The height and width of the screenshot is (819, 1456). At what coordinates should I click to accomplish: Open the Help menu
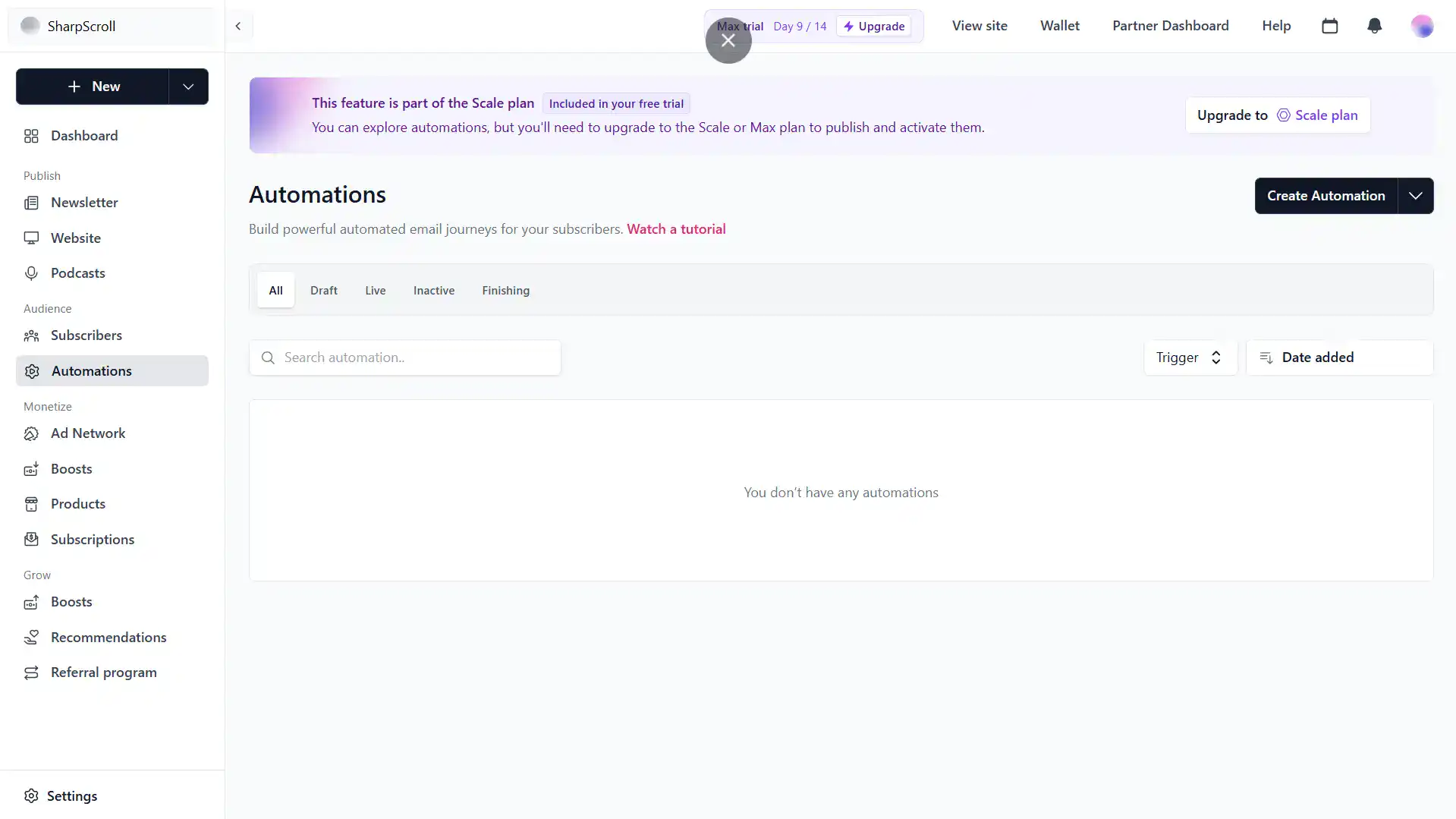(1276, 26)
